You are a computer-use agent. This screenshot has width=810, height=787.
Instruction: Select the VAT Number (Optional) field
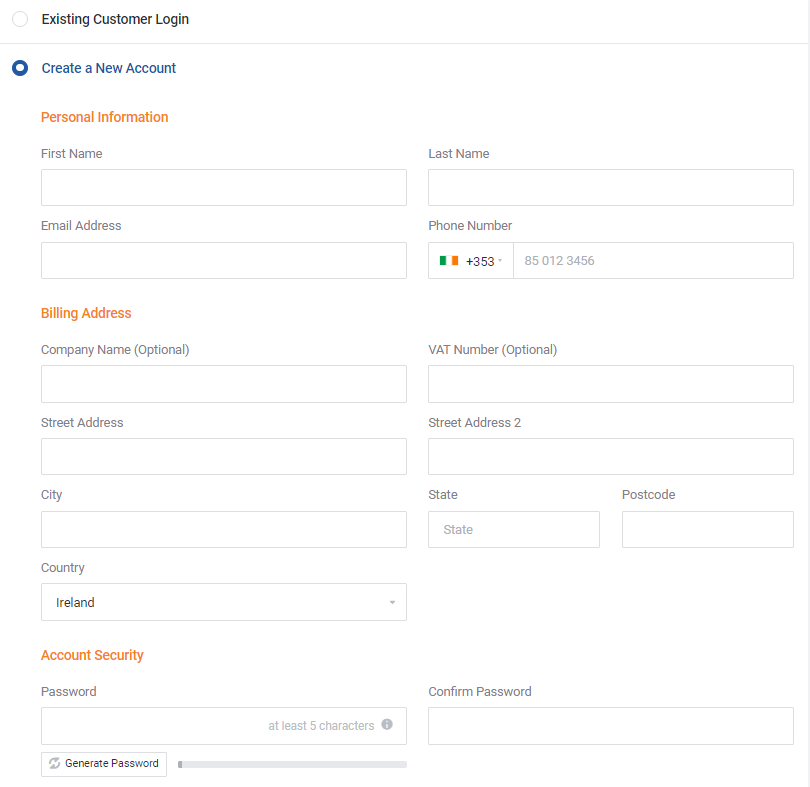coord(610,384)
